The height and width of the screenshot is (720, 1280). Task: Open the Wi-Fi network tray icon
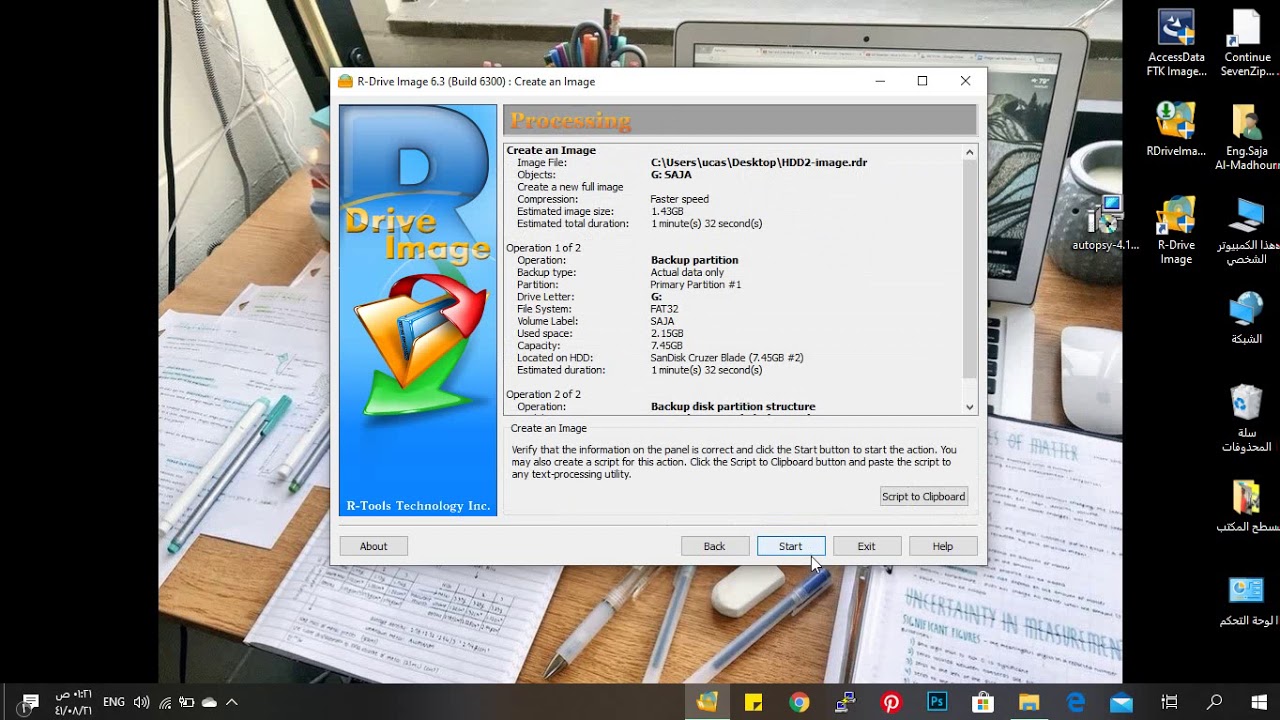pyautogui.click(x=165, y=702)
